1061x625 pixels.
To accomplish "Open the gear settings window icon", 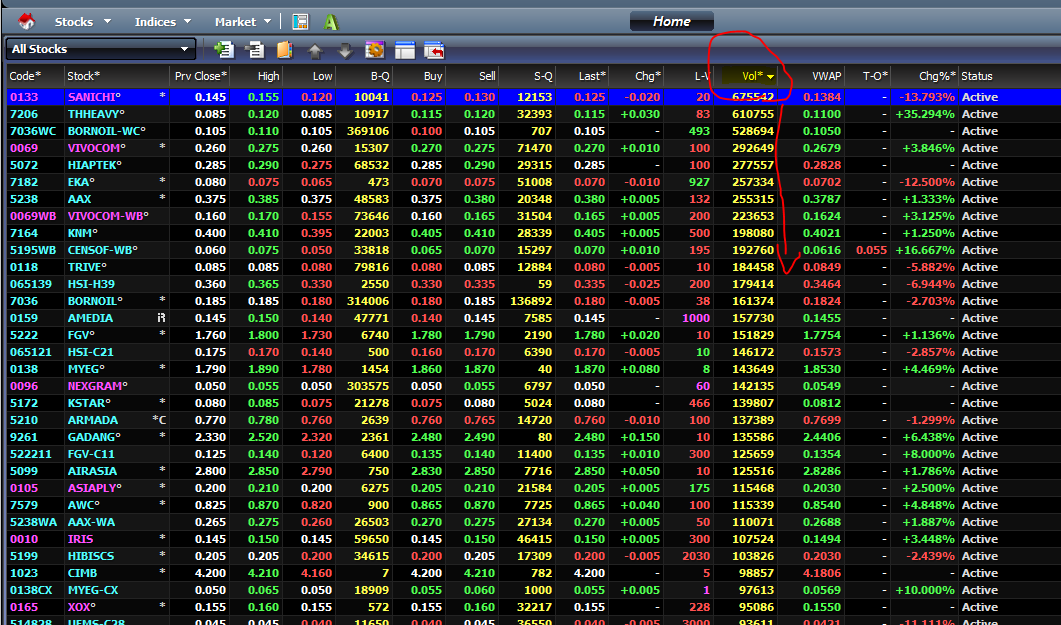I will click(x=374, y=49).
